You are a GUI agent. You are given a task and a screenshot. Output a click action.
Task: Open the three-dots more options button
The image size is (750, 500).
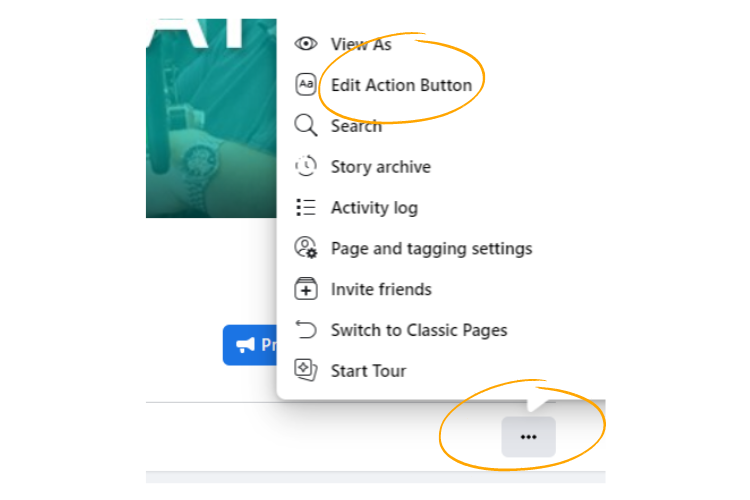[x=528, y=436]
